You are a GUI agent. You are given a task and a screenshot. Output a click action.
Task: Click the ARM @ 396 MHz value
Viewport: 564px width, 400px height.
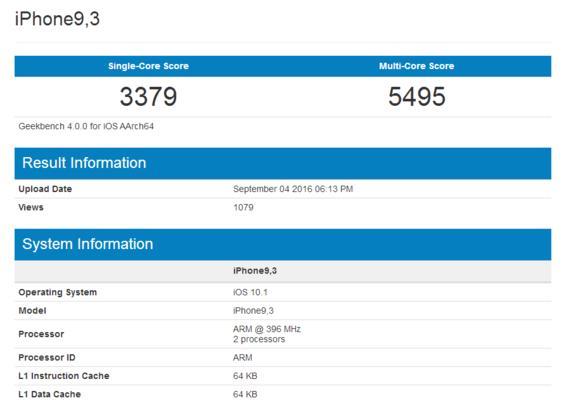click(267, 329)
